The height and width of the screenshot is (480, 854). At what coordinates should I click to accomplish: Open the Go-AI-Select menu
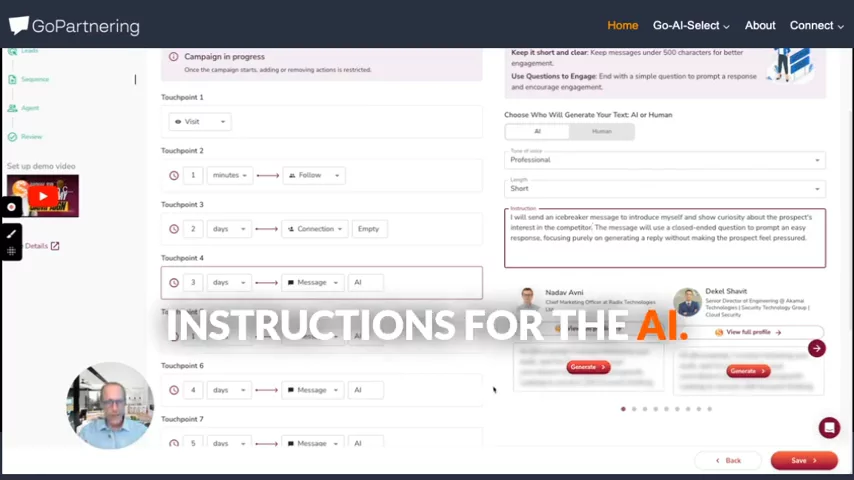point(691,25)
